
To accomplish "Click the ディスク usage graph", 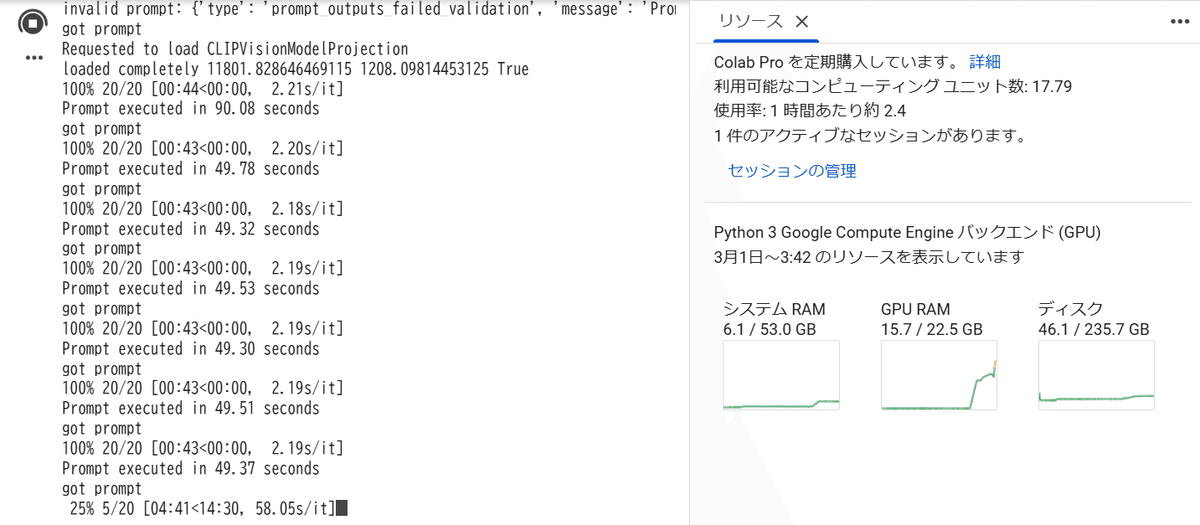I will [1096, 375].
